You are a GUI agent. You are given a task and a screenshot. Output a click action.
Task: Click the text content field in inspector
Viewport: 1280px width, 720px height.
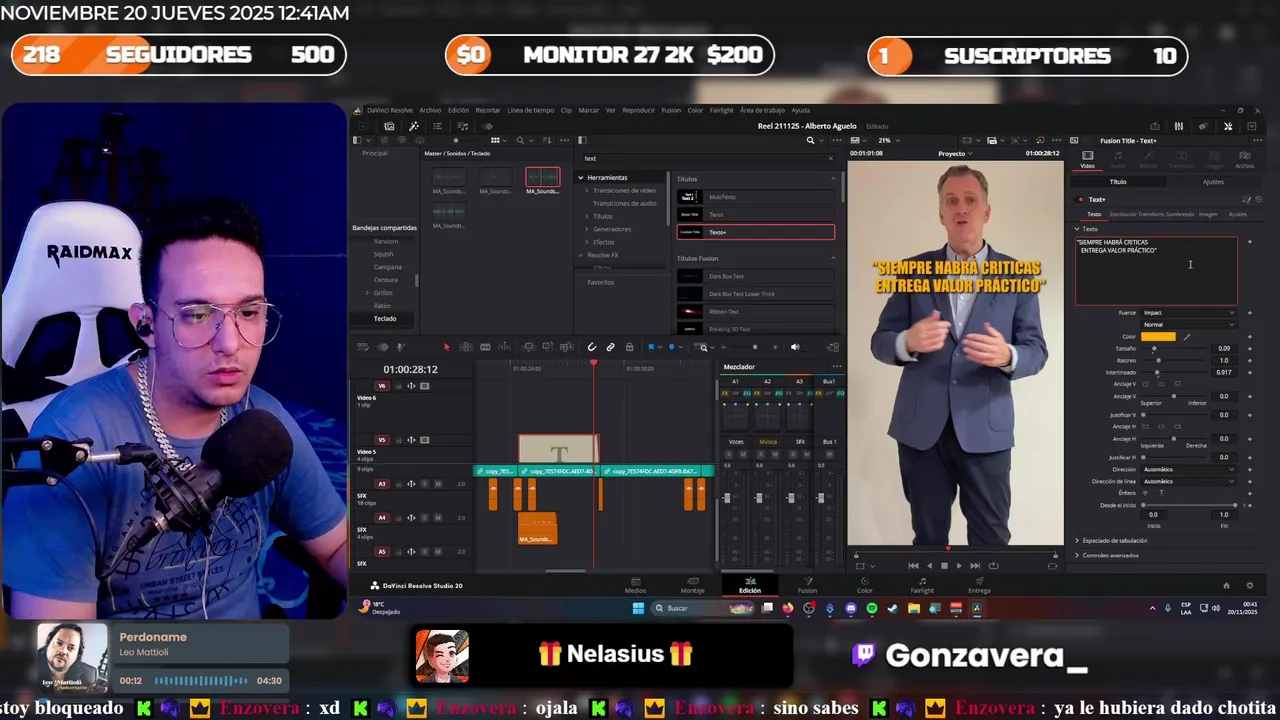(x=1156, y=271)
